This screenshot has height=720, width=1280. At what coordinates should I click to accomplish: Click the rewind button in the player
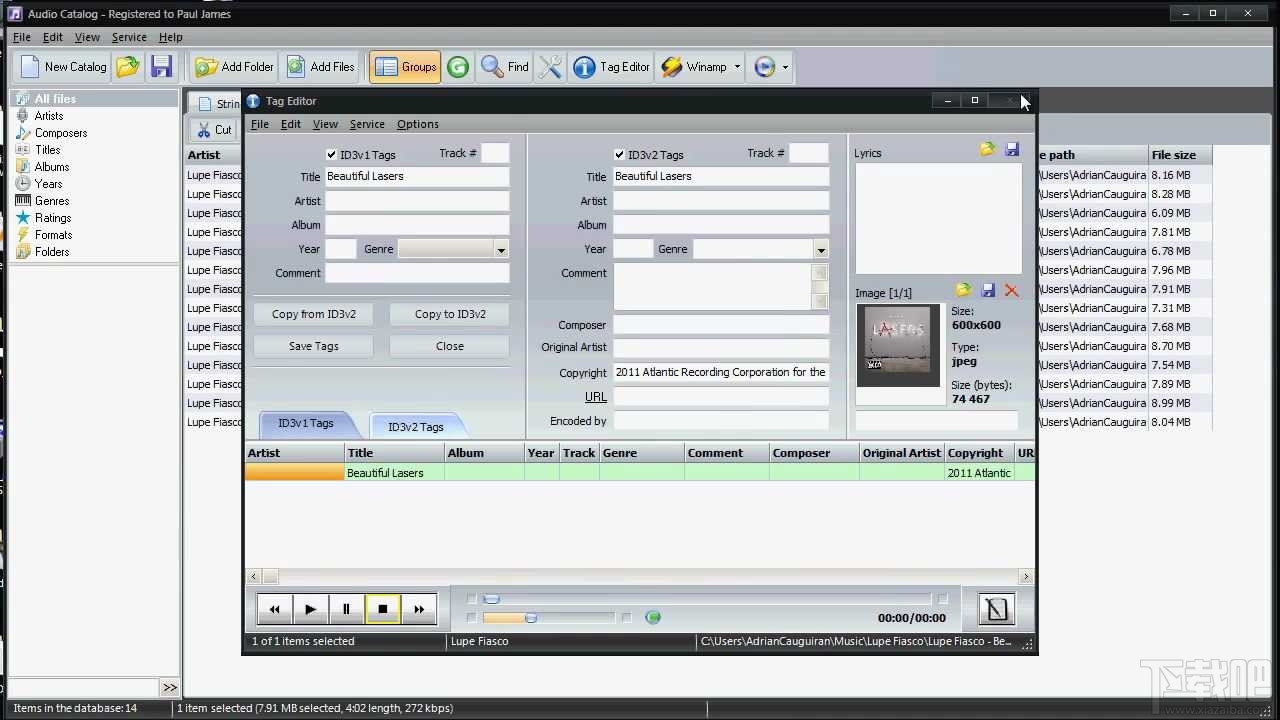pyautogui.click(x=274, y=609)
